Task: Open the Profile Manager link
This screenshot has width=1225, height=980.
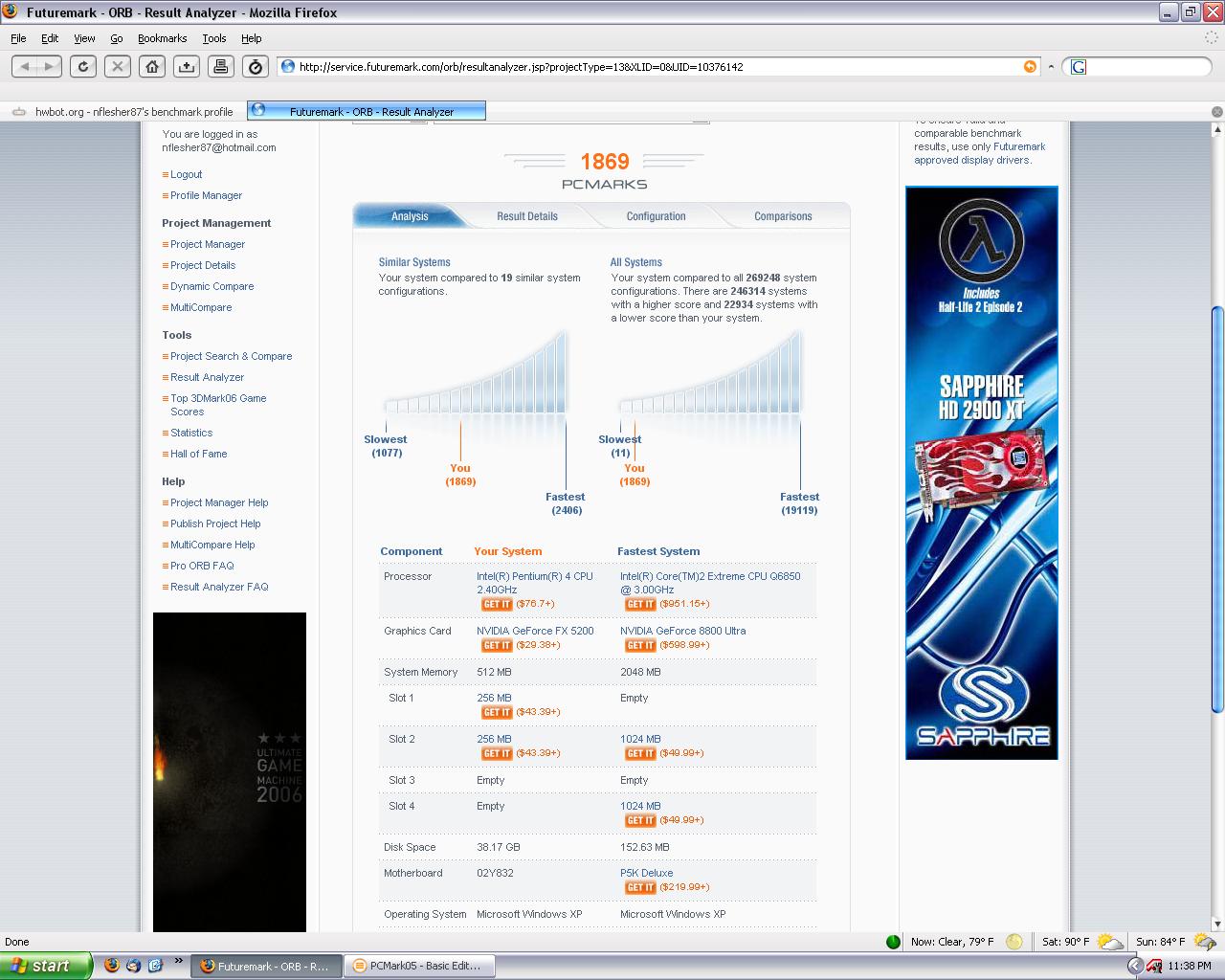Action: (206, 195)
